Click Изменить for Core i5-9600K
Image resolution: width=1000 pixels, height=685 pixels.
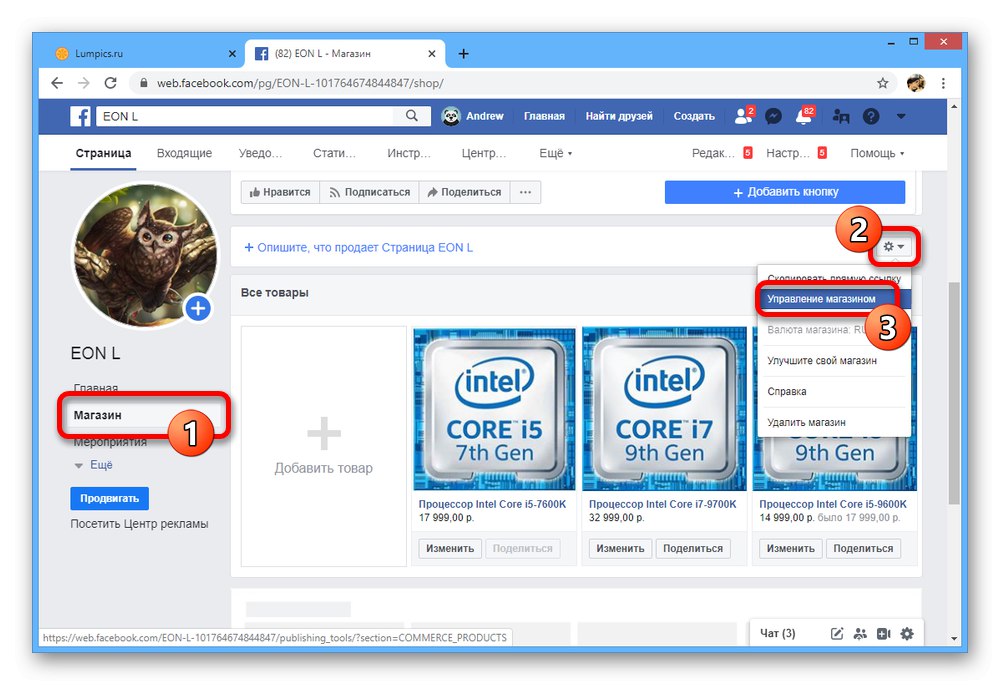[791, 549]
